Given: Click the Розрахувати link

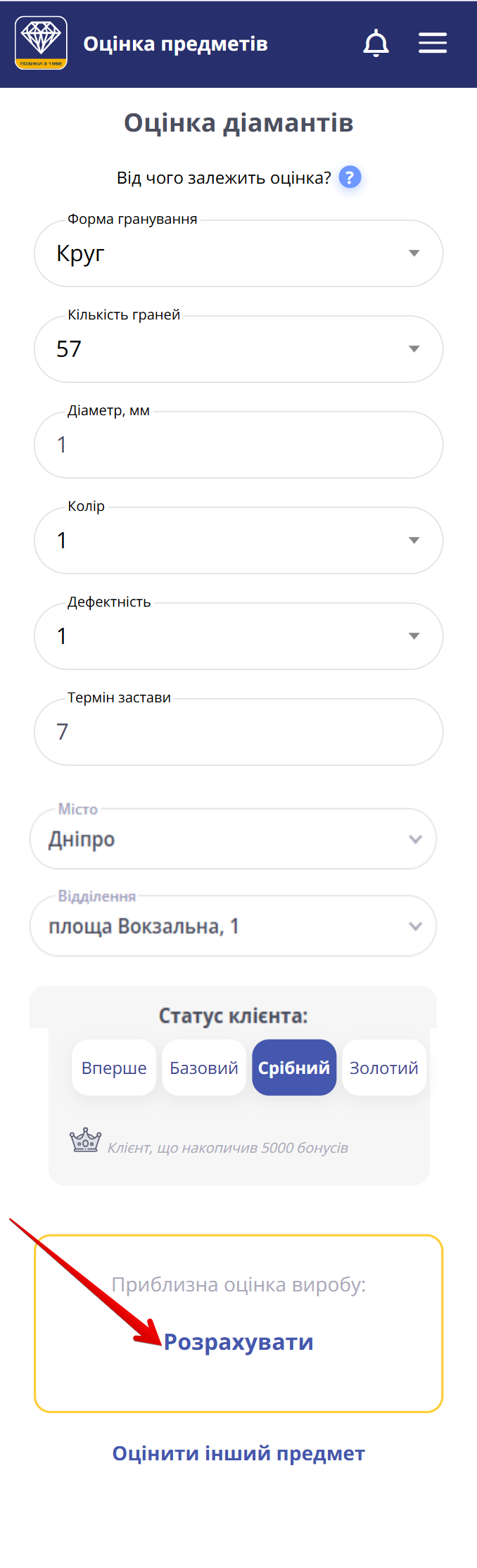Looking at the screenshot, I should coord(239,1341).
